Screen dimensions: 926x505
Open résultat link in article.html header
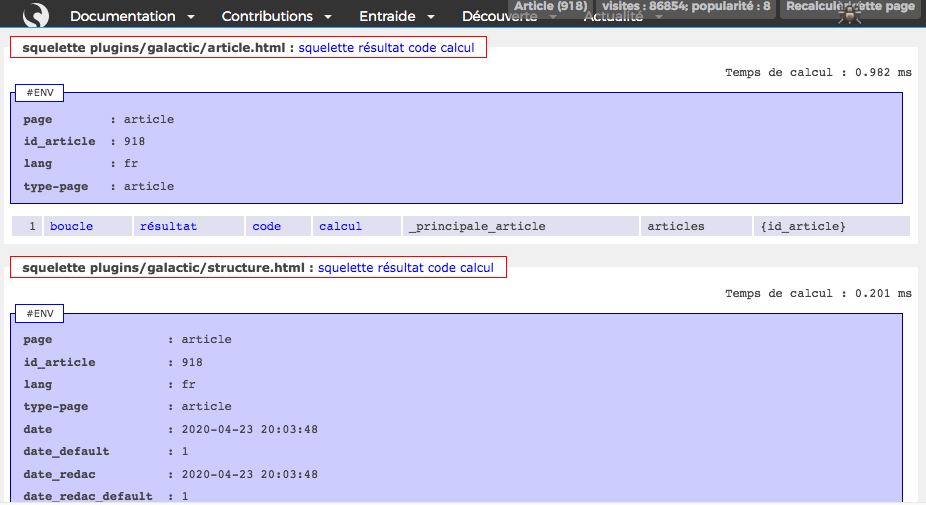pos(382,48)
